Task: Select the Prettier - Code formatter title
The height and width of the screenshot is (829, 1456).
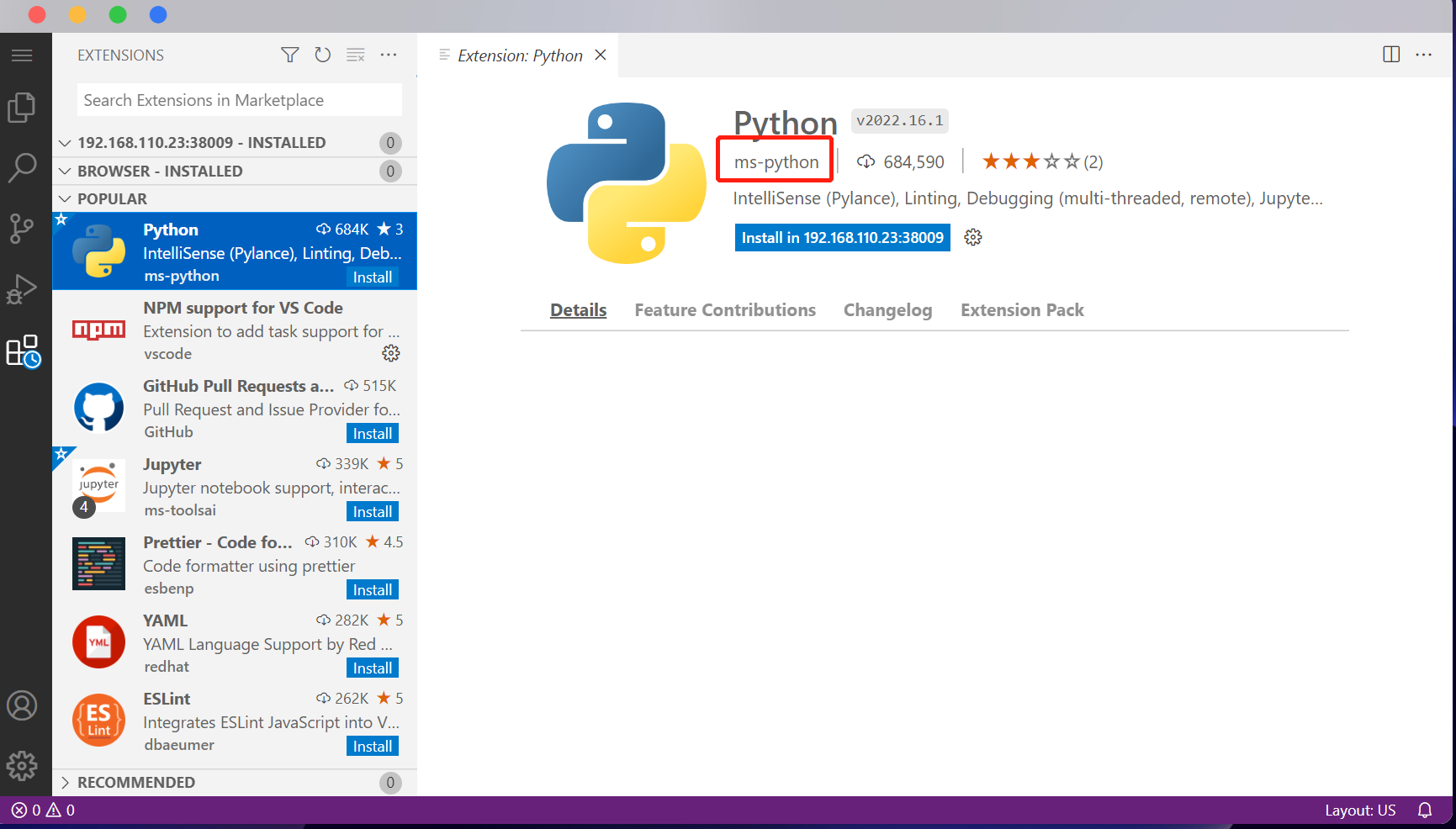Action: (218, 542)
